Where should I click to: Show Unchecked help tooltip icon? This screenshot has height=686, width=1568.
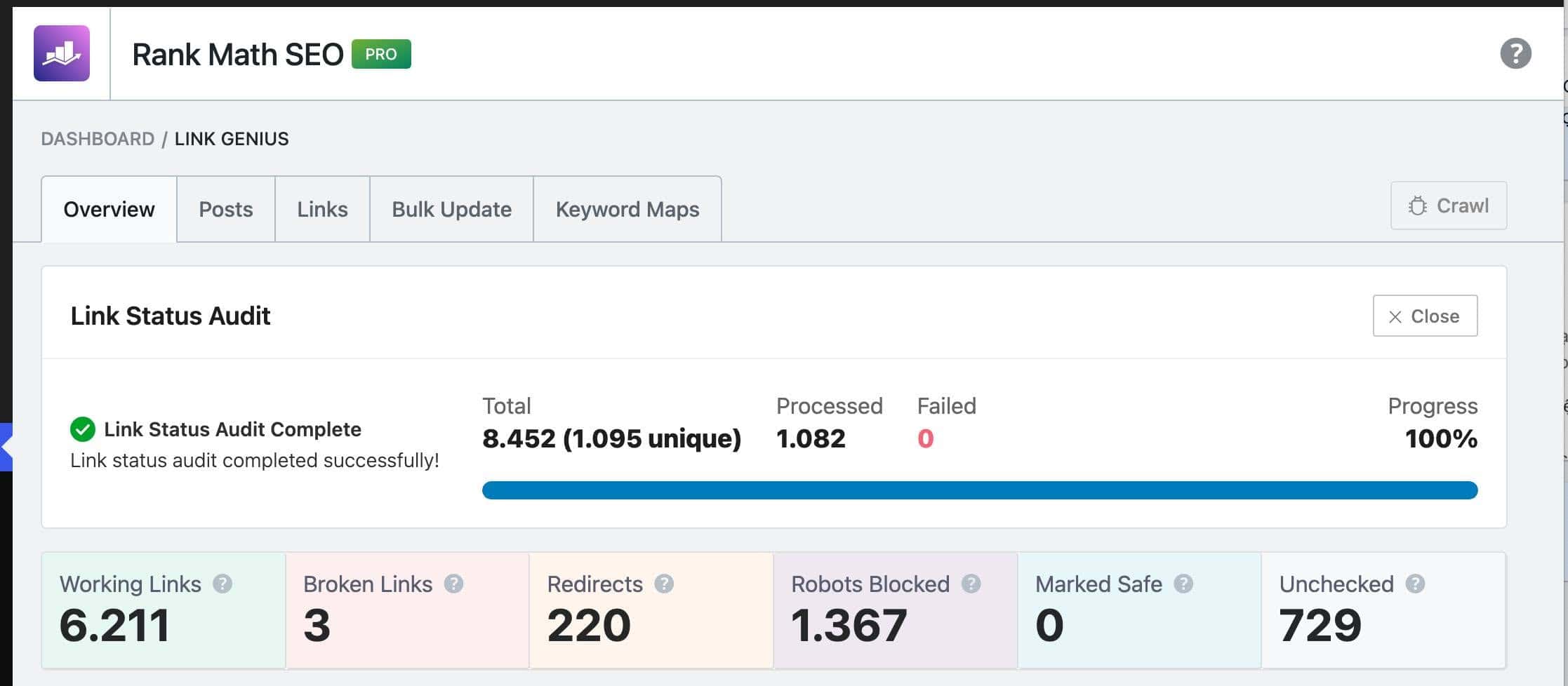[1415, 584]
